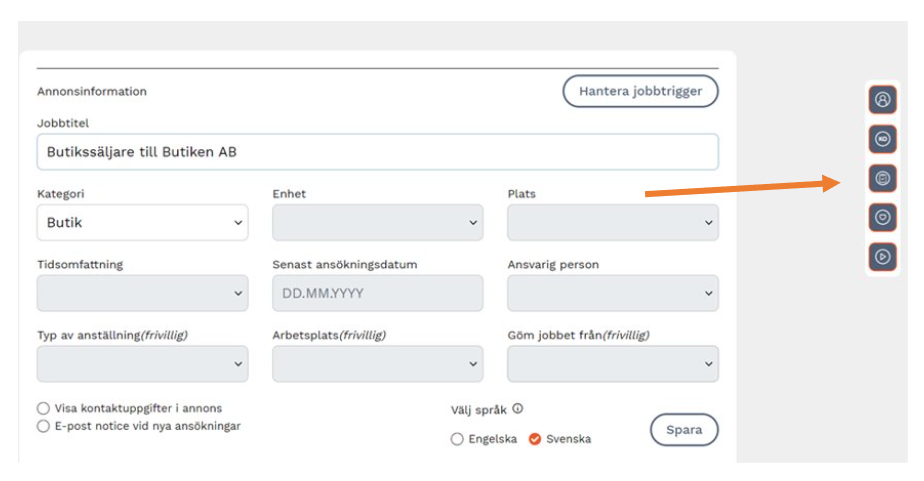Expand the Tidsomfattning dropdown
This screenshot has width=924, height=481.
tap(142, 294)
